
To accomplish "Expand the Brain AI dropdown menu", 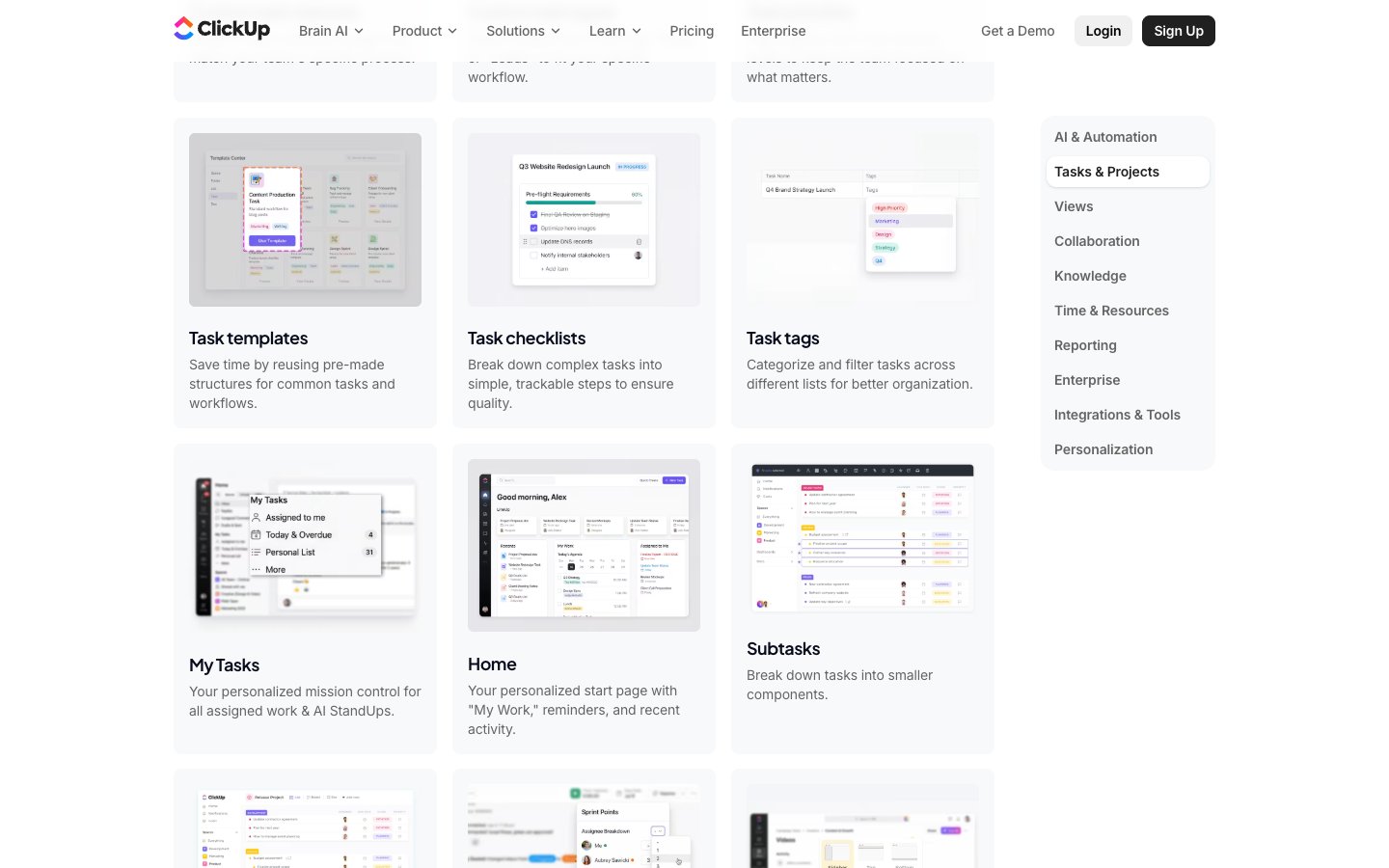I will coord(331,31).
